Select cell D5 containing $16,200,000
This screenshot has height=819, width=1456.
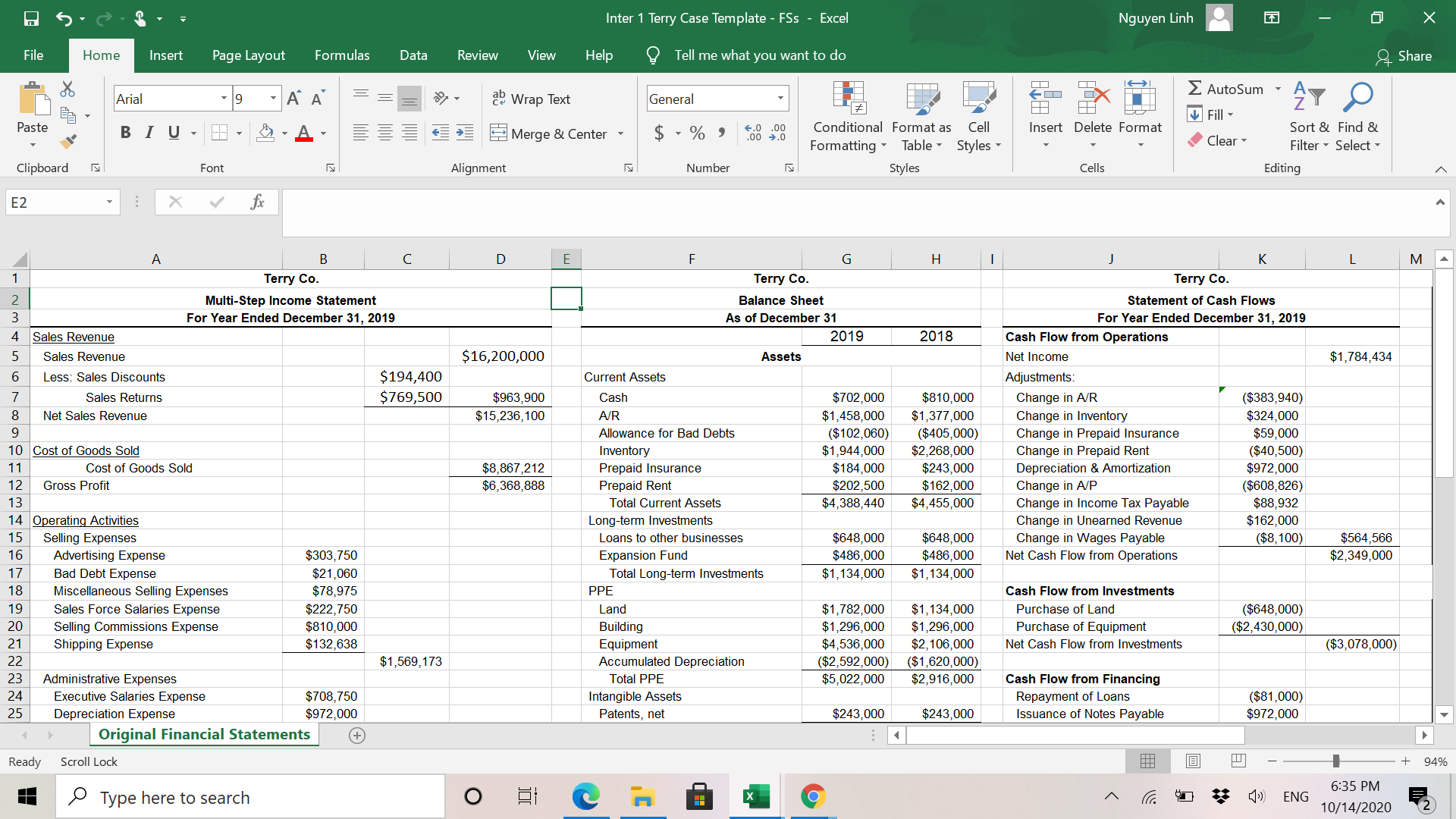500,356
